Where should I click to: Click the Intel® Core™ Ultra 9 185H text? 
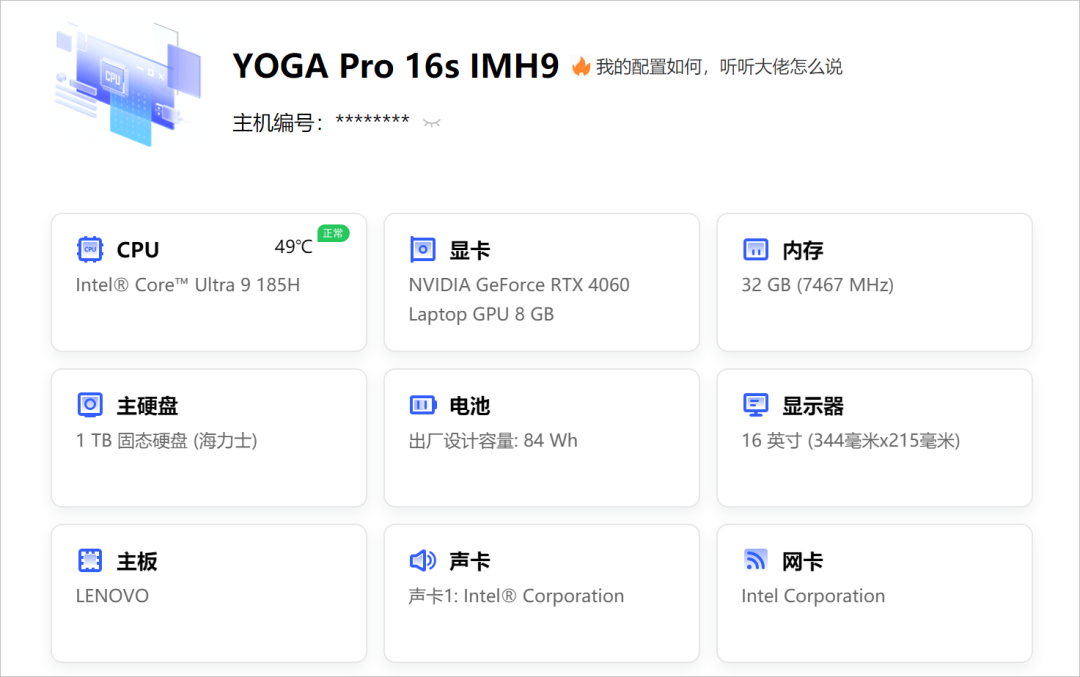185,284
